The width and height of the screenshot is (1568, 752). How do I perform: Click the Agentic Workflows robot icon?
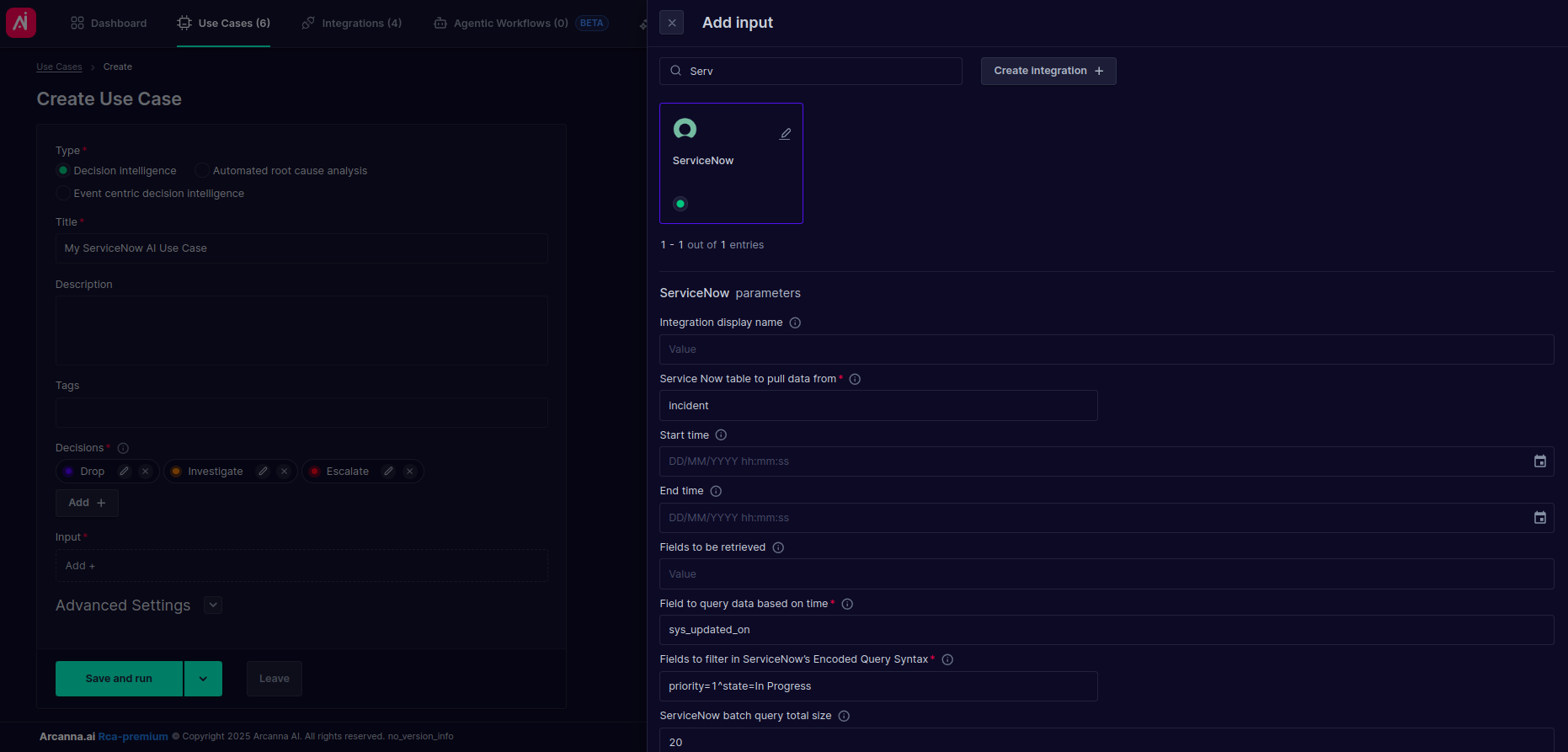[440, 24]
